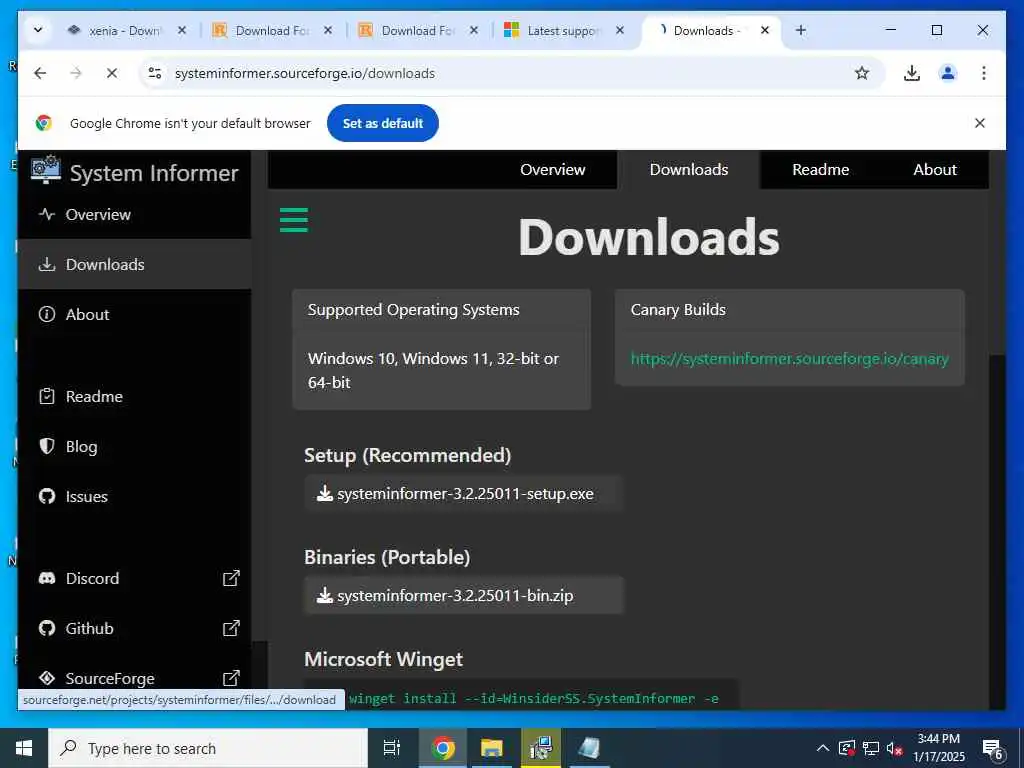Open Chrome three-dot menu
The width and height of the screenshot is (1024, 768).
pyautogui.click(x=984, y=73)
